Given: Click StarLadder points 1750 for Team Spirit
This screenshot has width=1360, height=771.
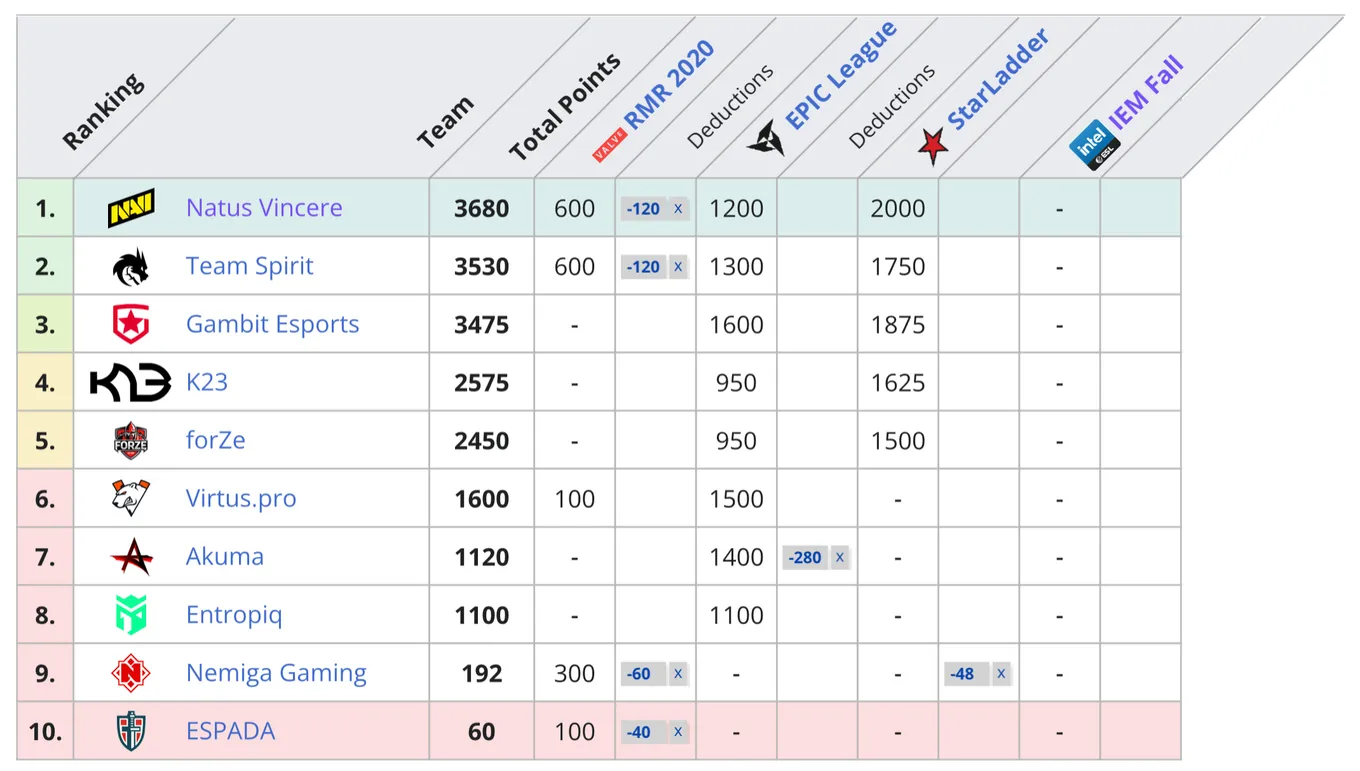Looking at the screenshot, I should point(898,266).
